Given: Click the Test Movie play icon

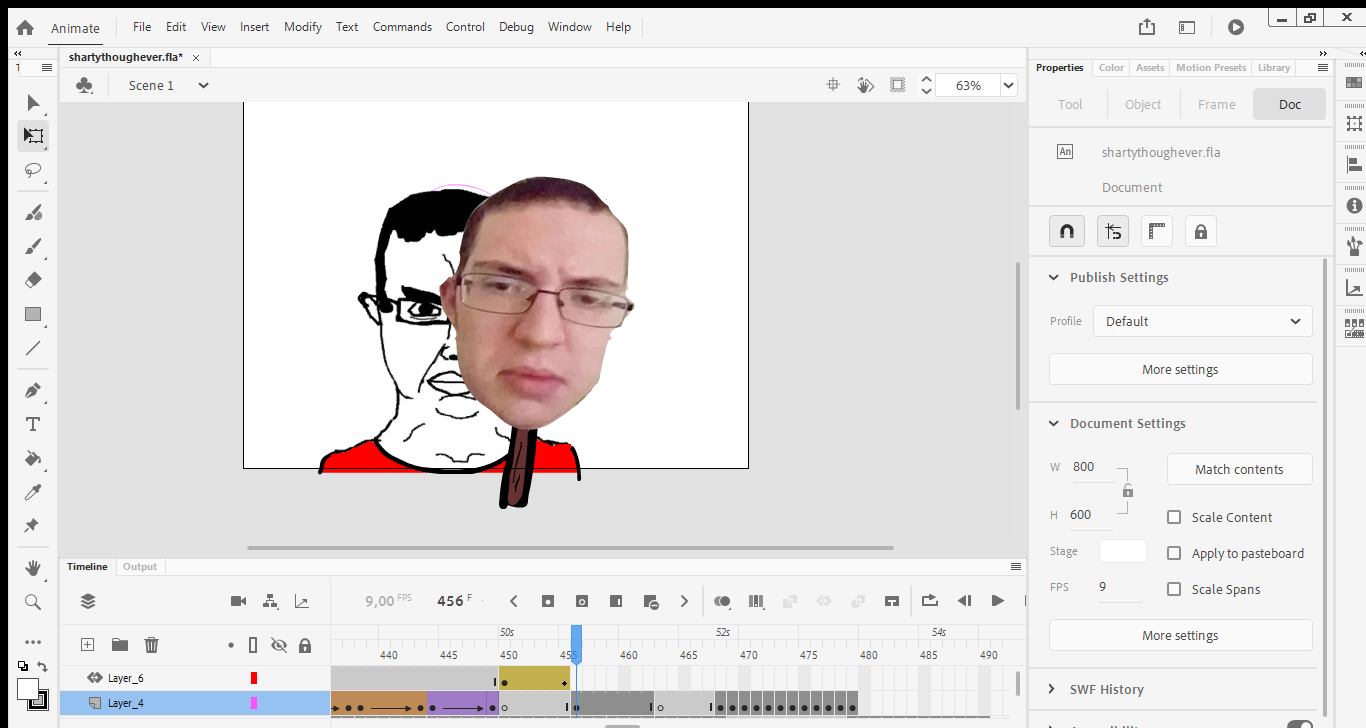Looking at the screenshot, I should (x=1236, y=28).
